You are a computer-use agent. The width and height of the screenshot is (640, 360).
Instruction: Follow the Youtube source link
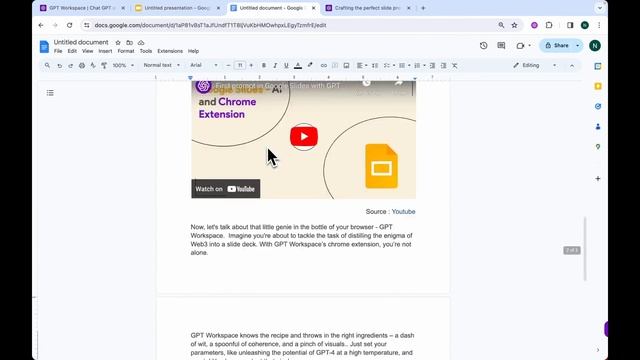[403, 211]
